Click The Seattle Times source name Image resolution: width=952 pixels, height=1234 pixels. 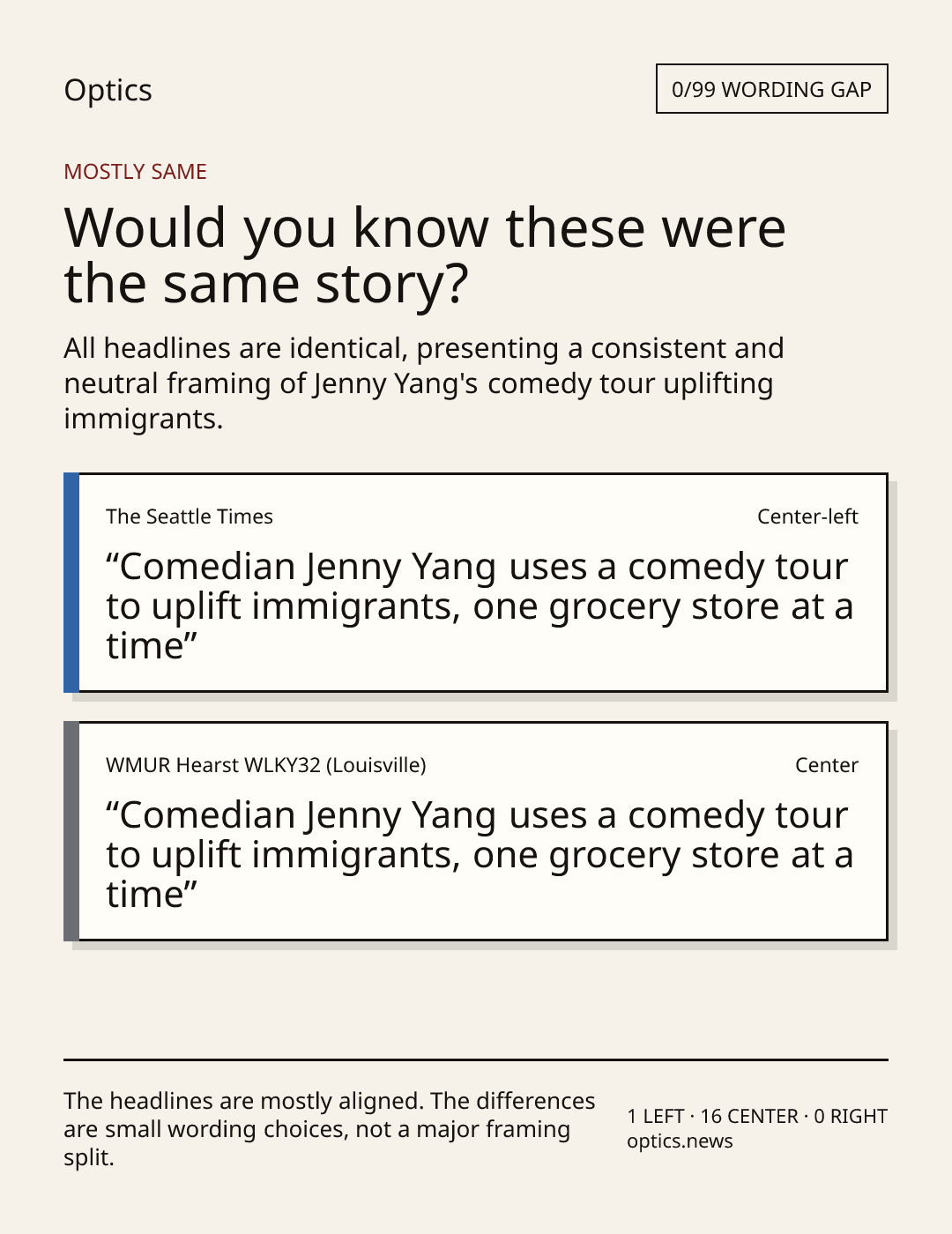pos(190,517)
